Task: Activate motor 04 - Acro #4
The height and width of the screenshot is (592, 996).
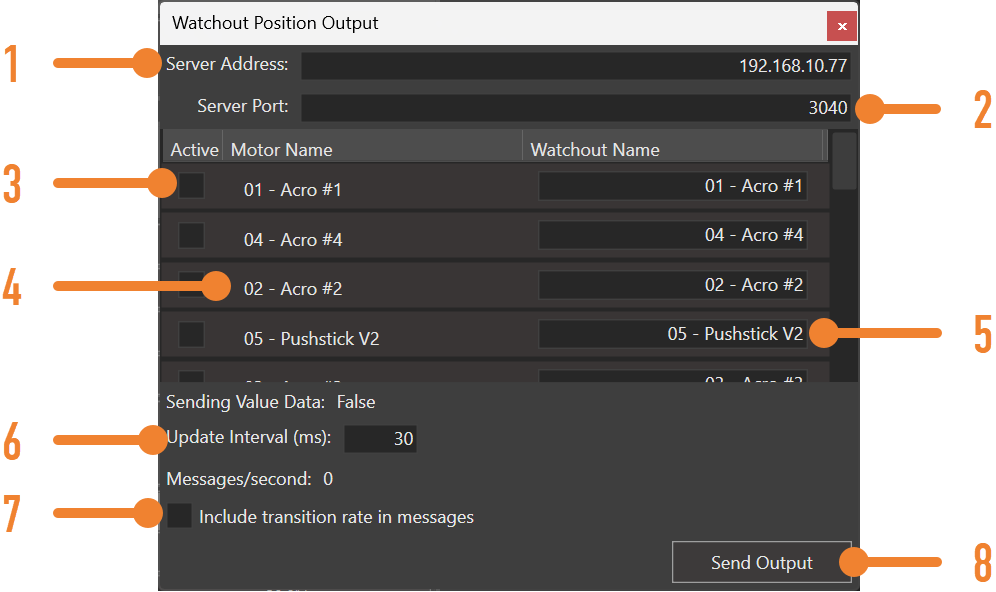Action: 190,234
